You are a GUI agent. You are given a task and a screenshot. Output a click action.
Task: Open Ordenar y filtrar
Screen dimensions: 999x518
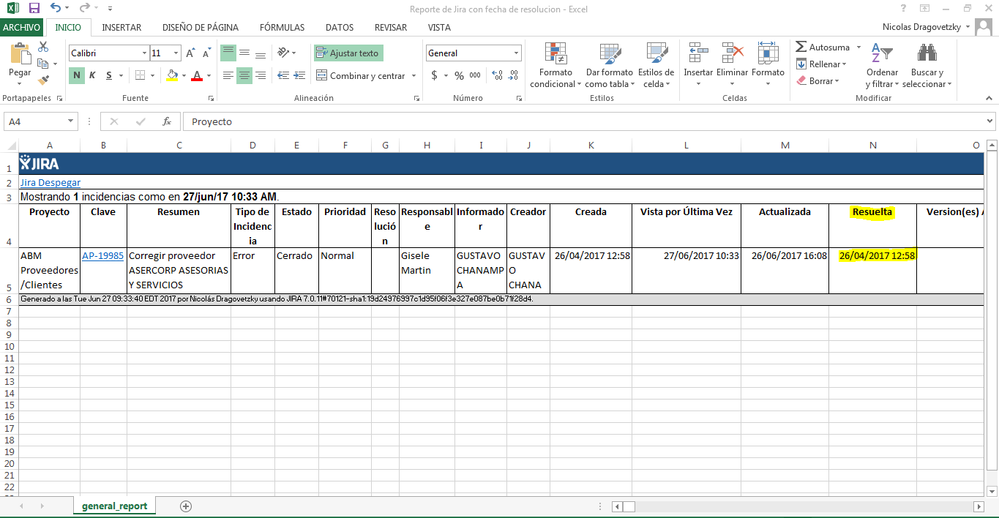[x=882, y=66]
